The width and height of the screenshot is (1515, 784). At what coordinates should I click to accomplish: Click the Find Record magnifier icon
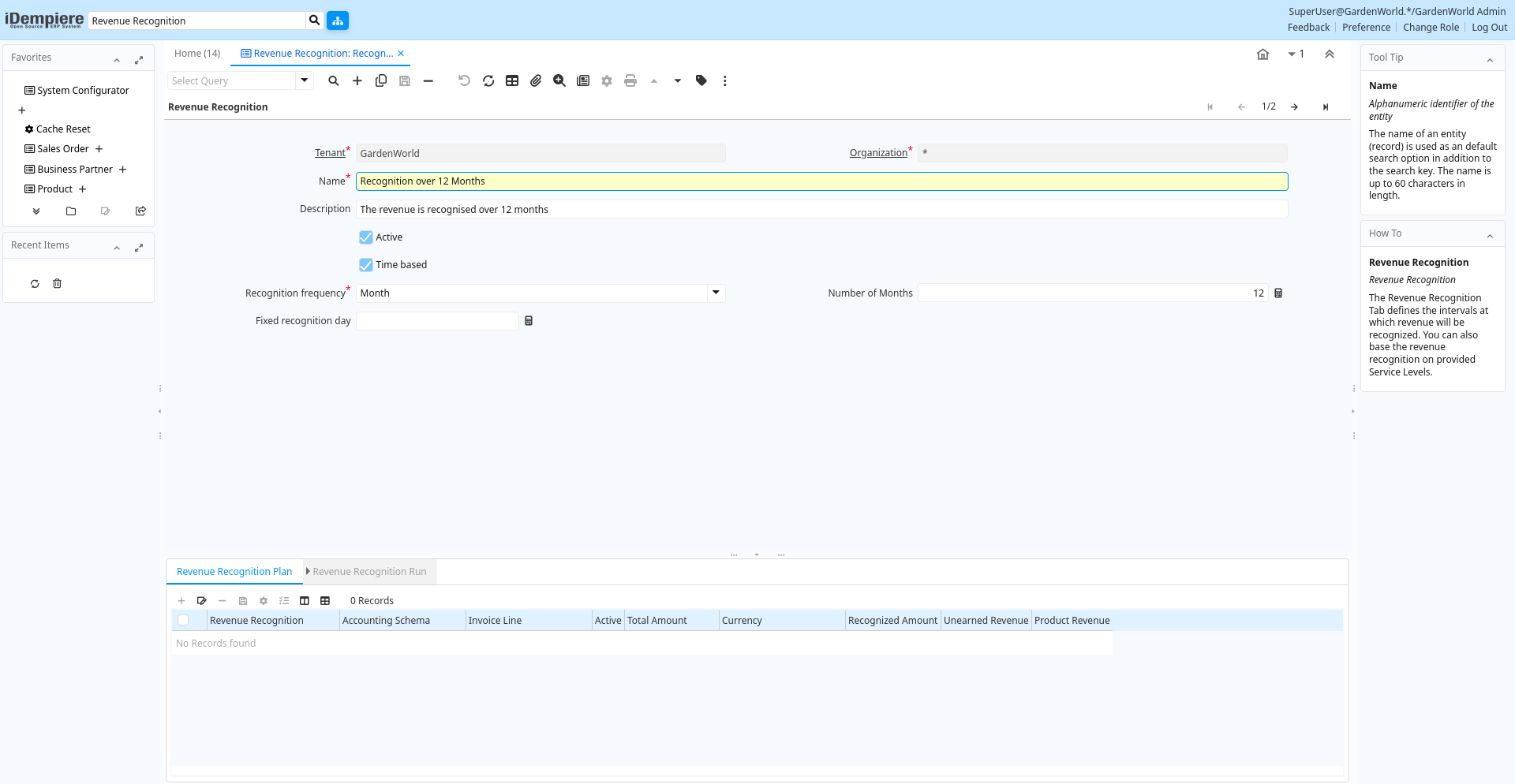pos(334,80)
